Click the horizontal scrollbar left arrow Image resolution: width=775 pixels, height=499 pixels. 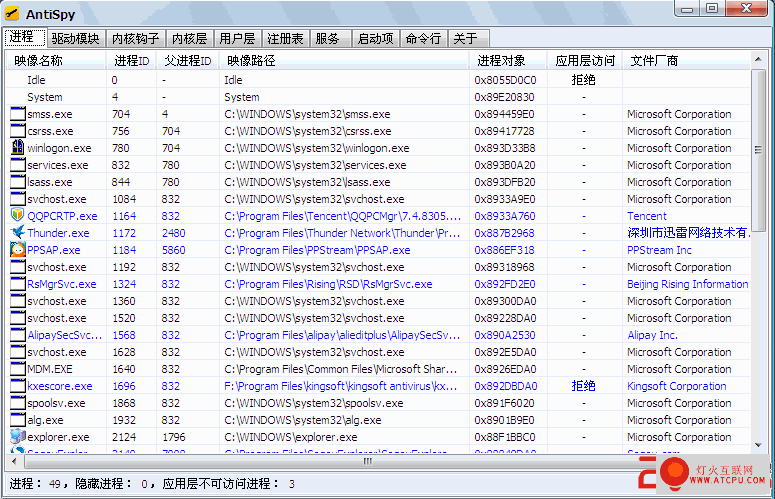[14, 461]
